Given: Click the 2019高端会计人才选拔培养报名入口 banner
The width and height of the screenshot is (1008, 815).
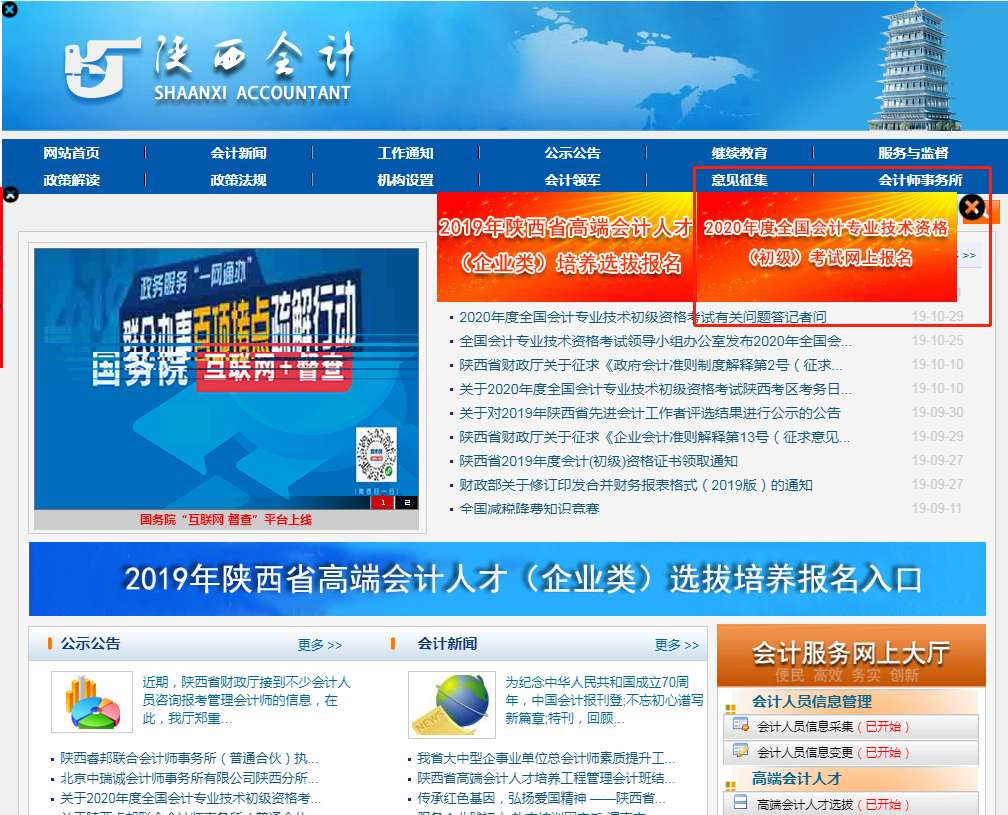Looking at the screenshot, I should tap(507, 578).
